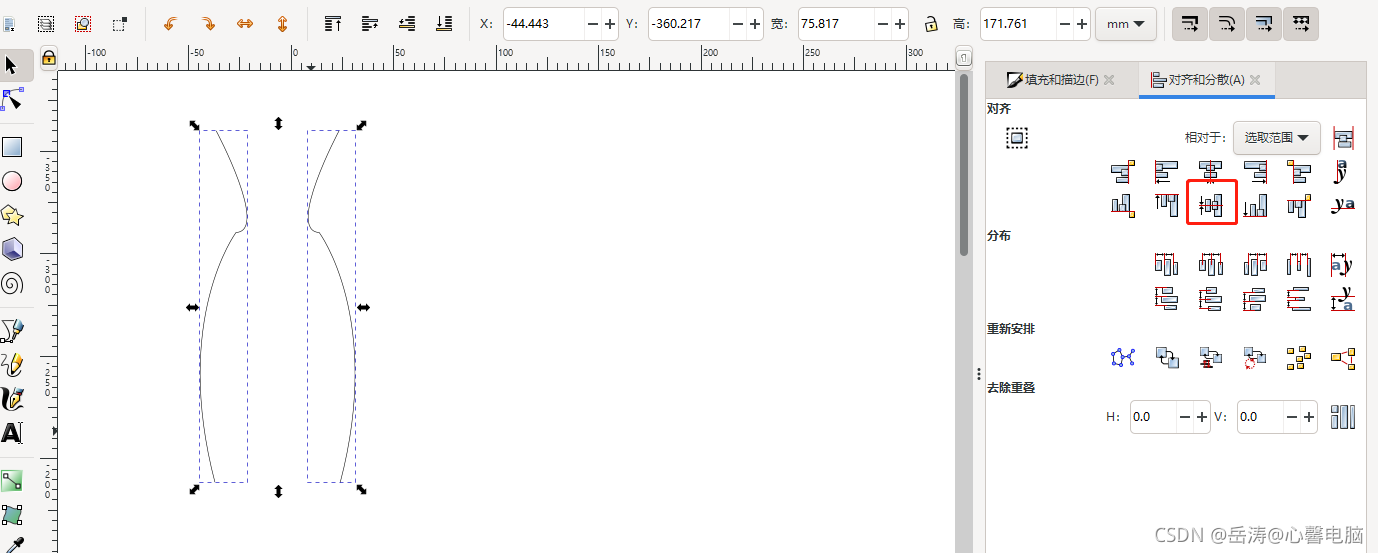Toggle the guides lock above ruler

tap(48, 58)
